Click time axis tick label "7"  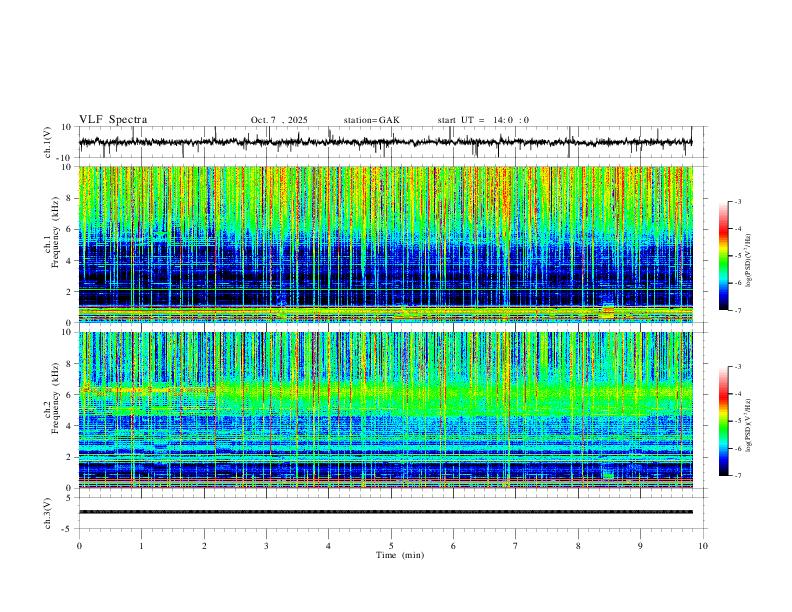516,546
